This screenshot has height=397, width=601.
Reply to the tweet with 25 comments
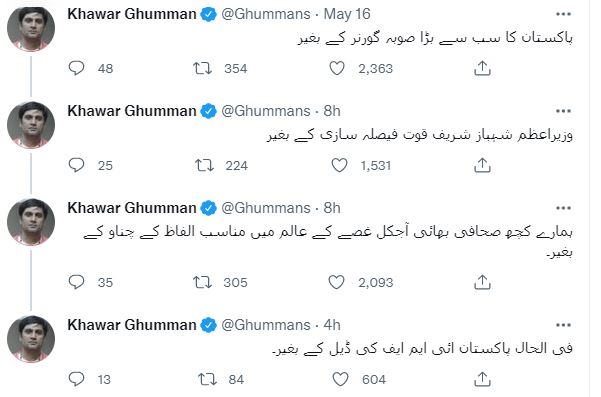76,165
